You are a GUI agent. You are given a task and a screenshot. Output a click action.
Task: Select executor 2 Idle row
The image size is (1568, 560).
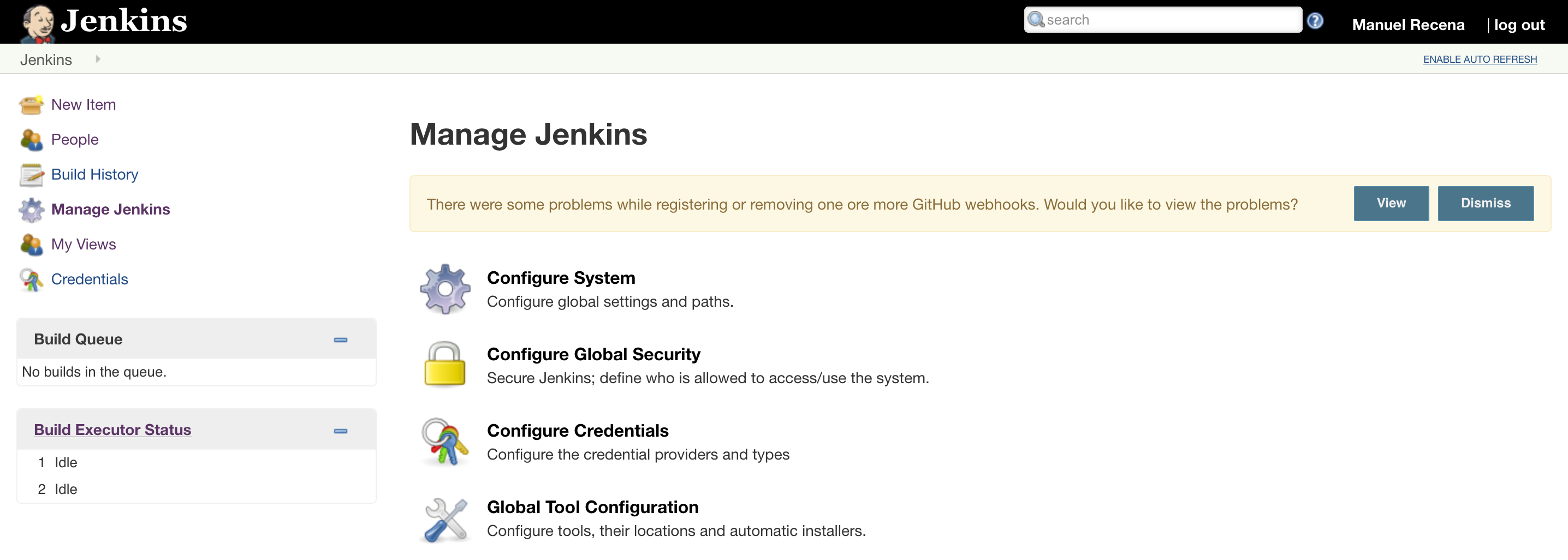(x=196, y=490)
